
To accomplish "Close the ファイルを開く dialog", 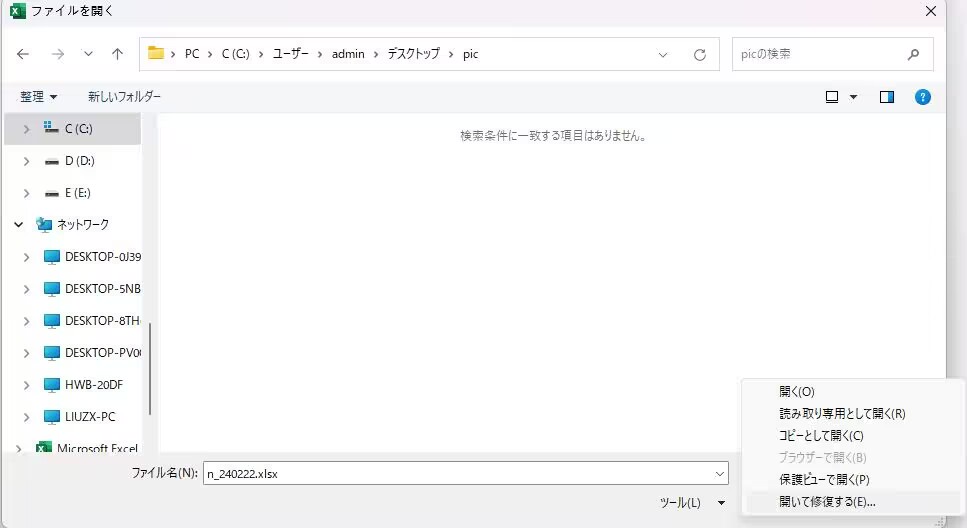I will click(x=931, y=11).
